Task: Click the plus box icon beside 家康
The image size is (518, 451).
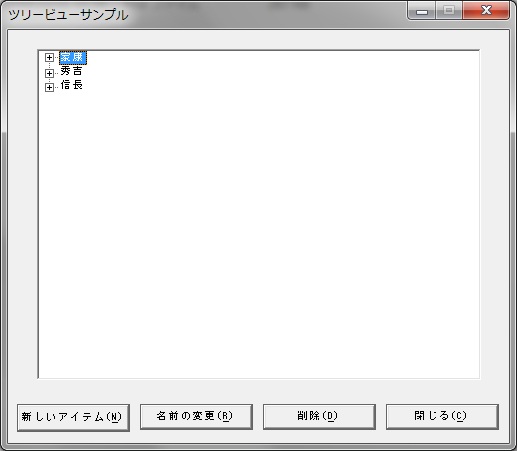Action: tap(49, 58)
